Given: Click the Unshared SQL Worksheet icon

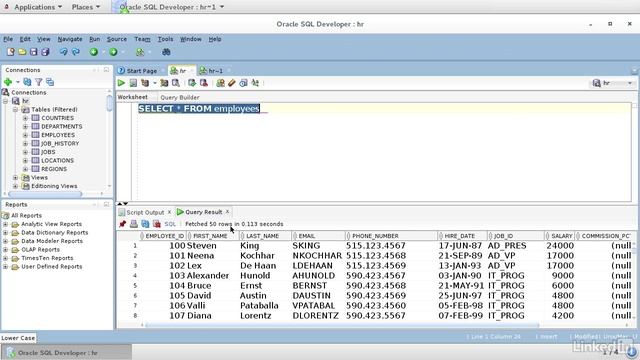Looking at the screenshot, I should (220, 83).
